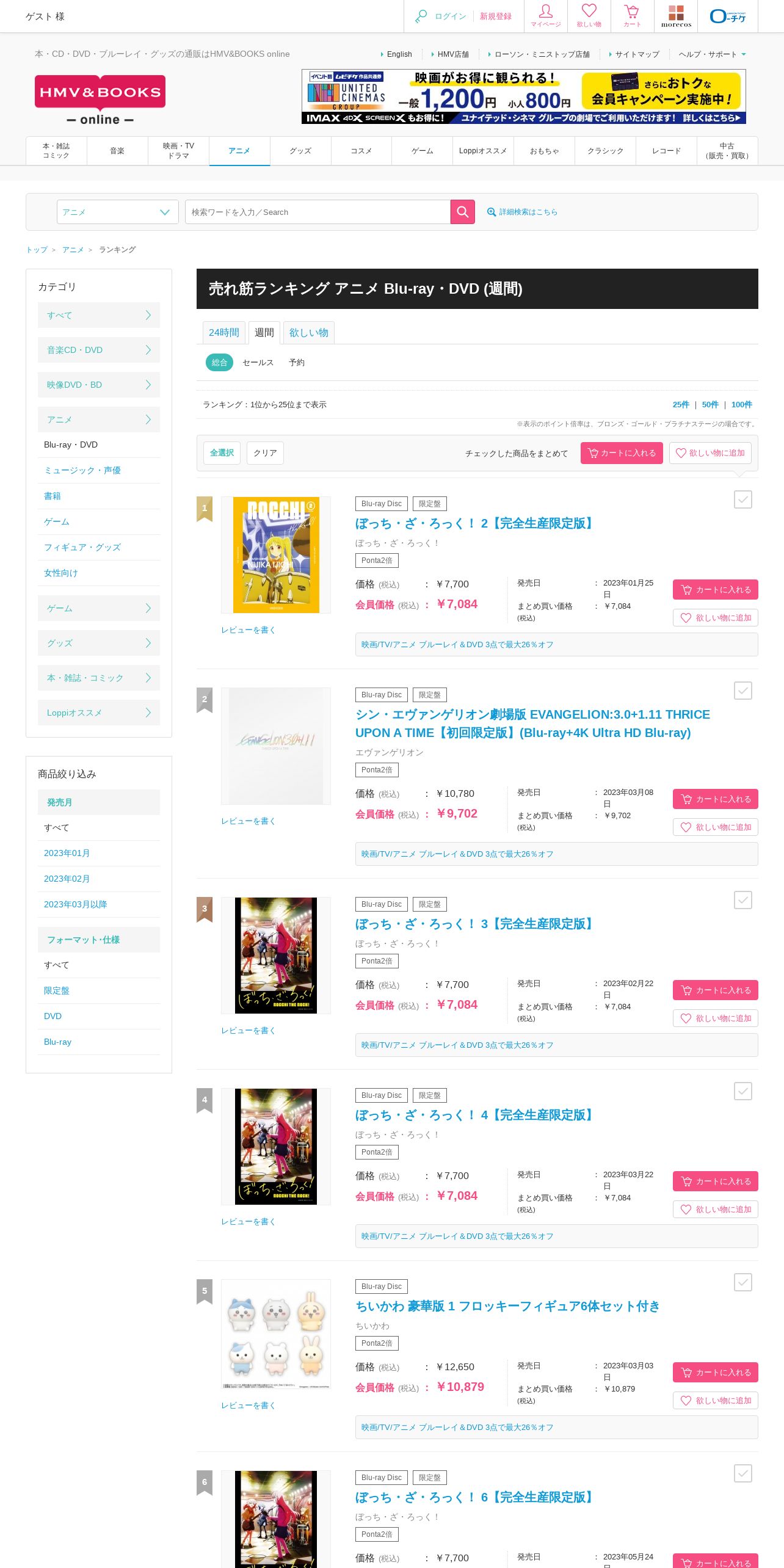Check the Bocchi the Rock 6 checkbox
The height and width of the screenshot is (1568, 784).
tap(743, 1473)
